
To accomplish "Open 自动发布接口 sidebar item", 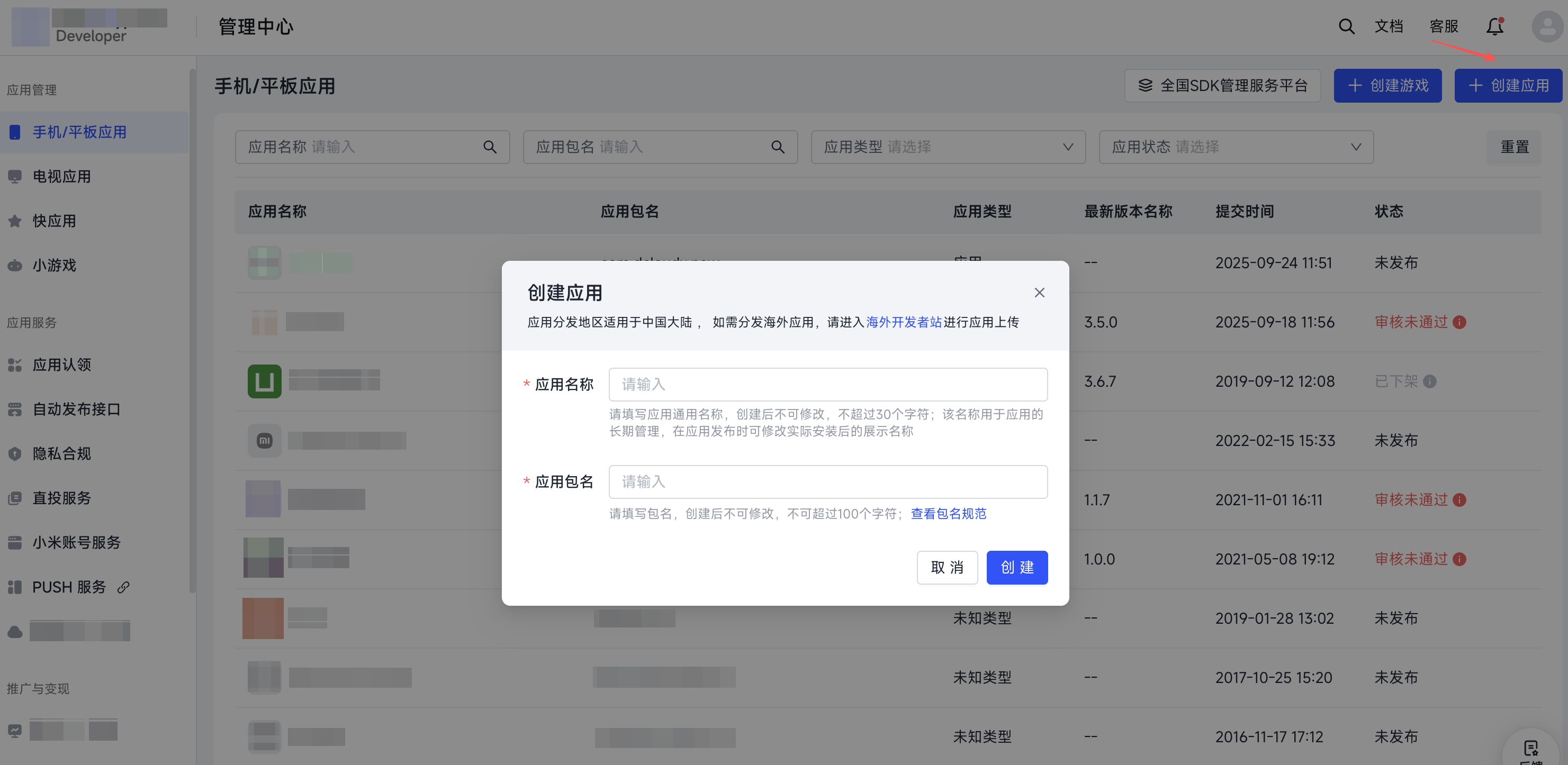I will tap(76, 409).
